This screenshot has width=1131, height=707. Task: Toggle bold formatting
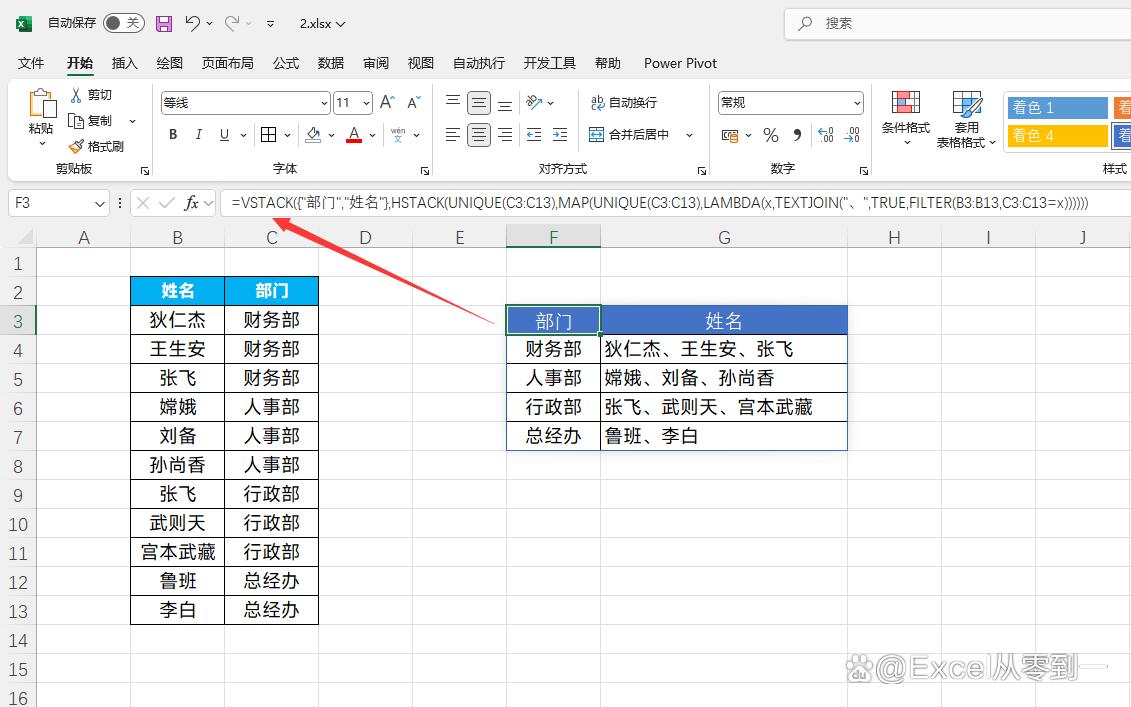[173, 135]
